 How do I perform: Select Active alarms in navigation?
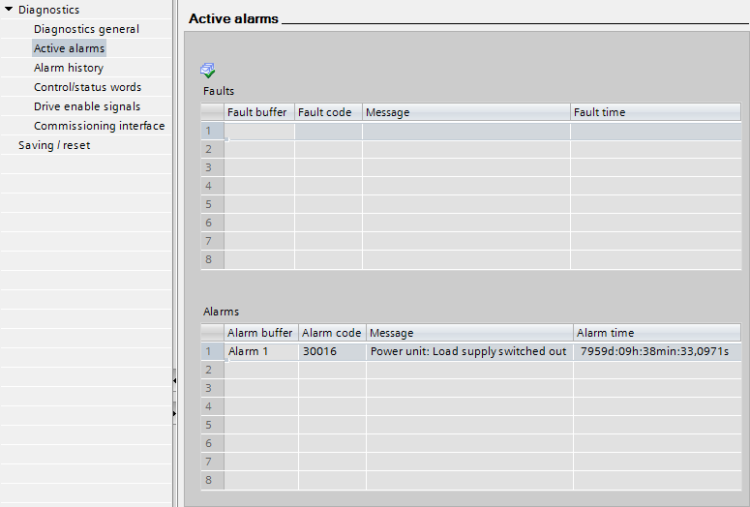(x=69, y=48)
